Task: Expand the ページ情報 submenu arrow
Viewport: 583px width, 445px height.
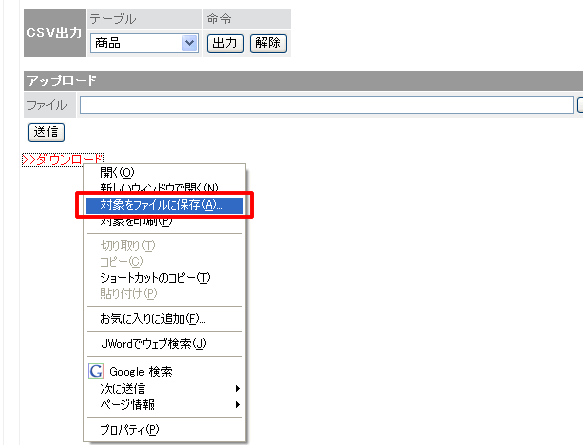Action: click(238, 404)
